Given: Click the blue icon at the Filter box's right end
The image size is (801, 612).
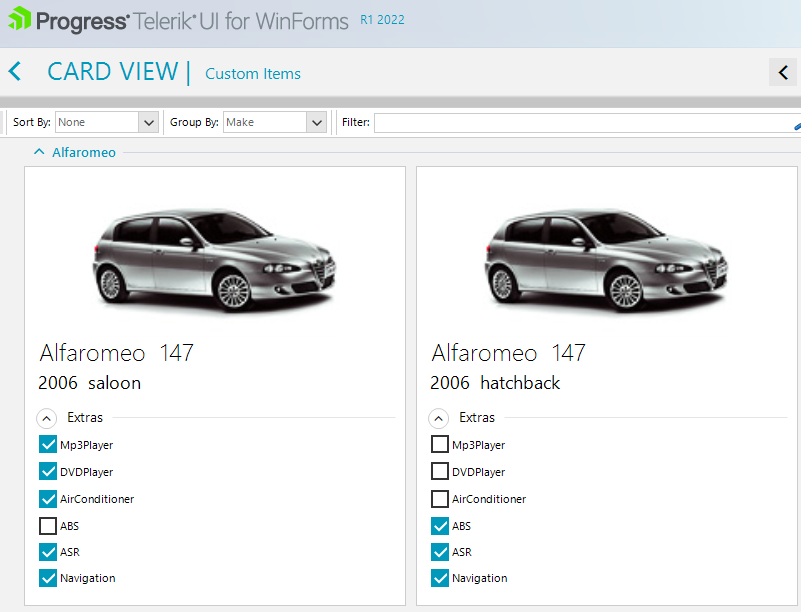Looking at the screenshot, I should 797,125.
